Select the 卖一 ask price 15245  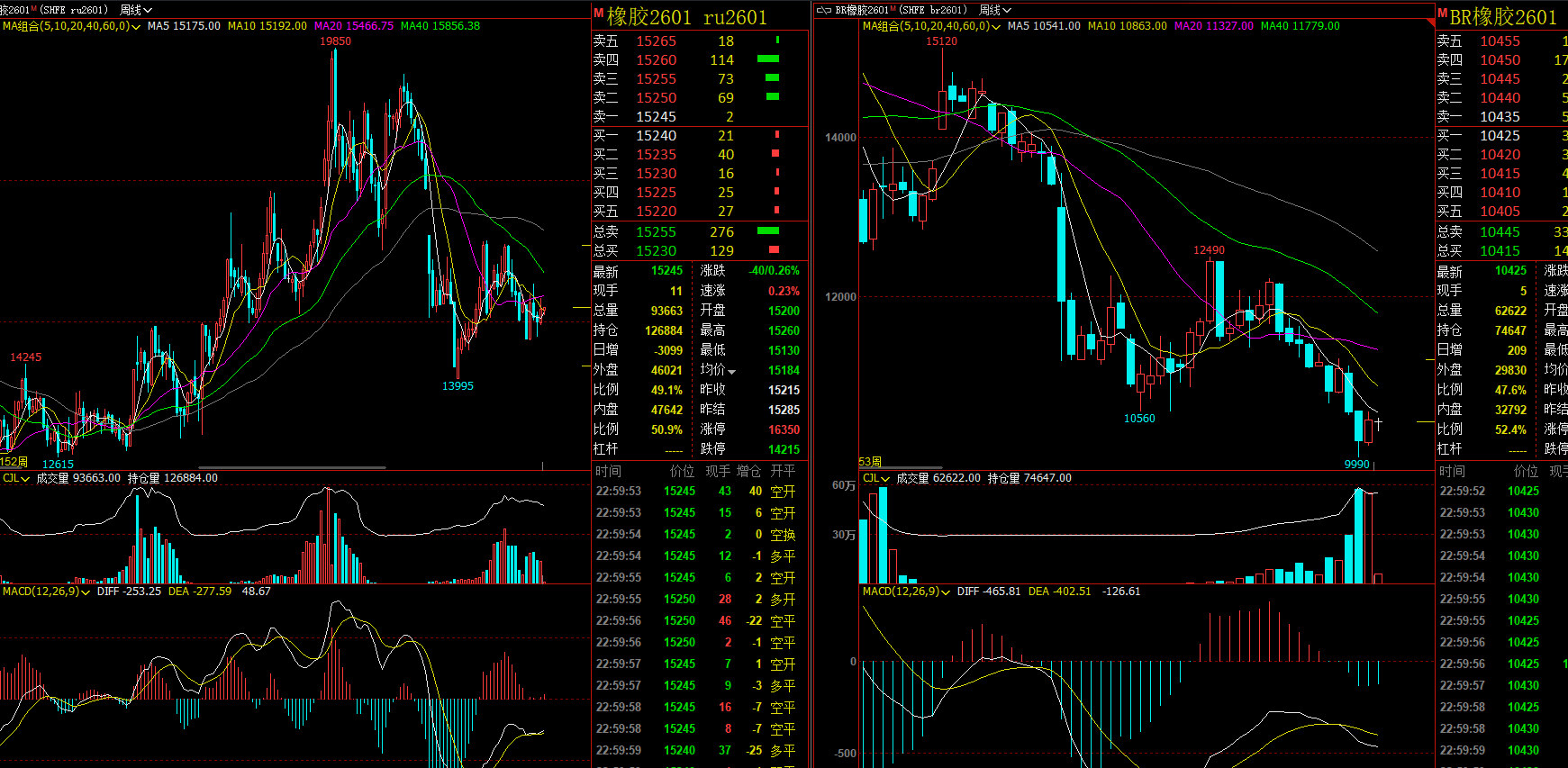coord(656,116)
